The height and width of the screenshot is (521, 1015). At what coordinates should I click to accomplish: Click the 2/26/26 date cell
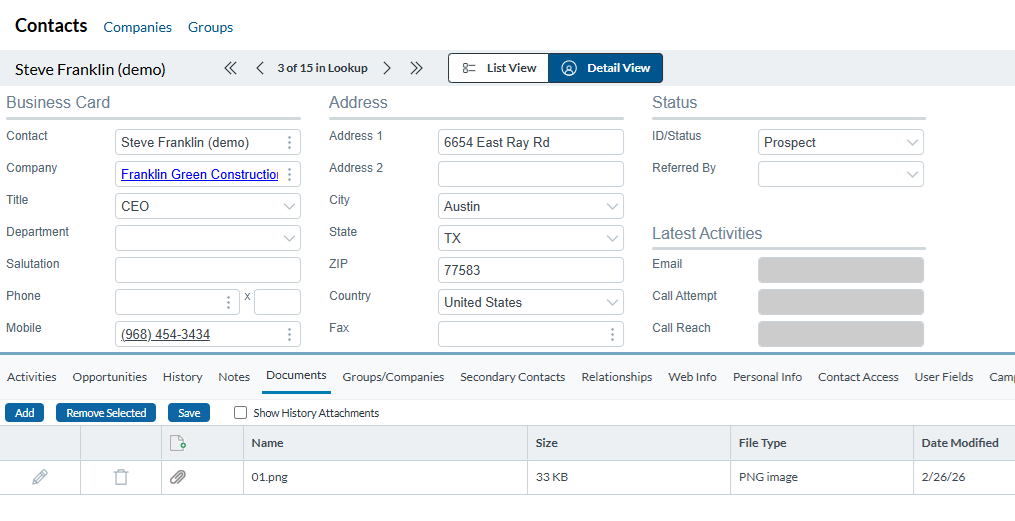pos(965,477)
